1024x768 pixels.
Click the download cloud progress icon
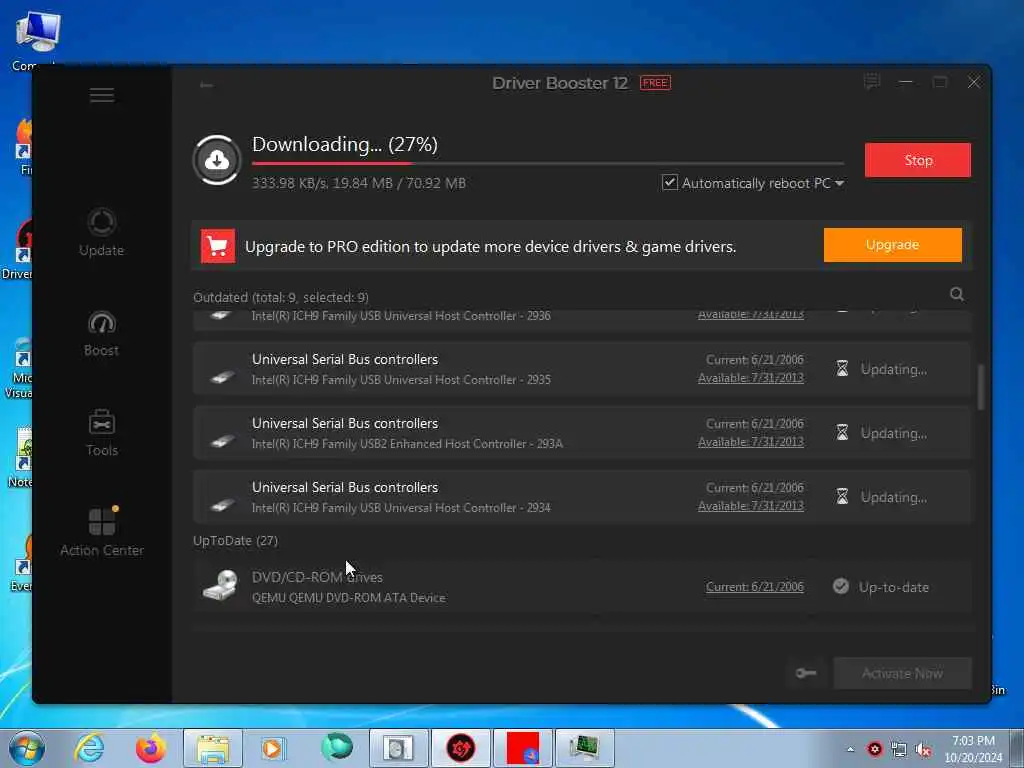pyautogui.click(x=217, y=160)
